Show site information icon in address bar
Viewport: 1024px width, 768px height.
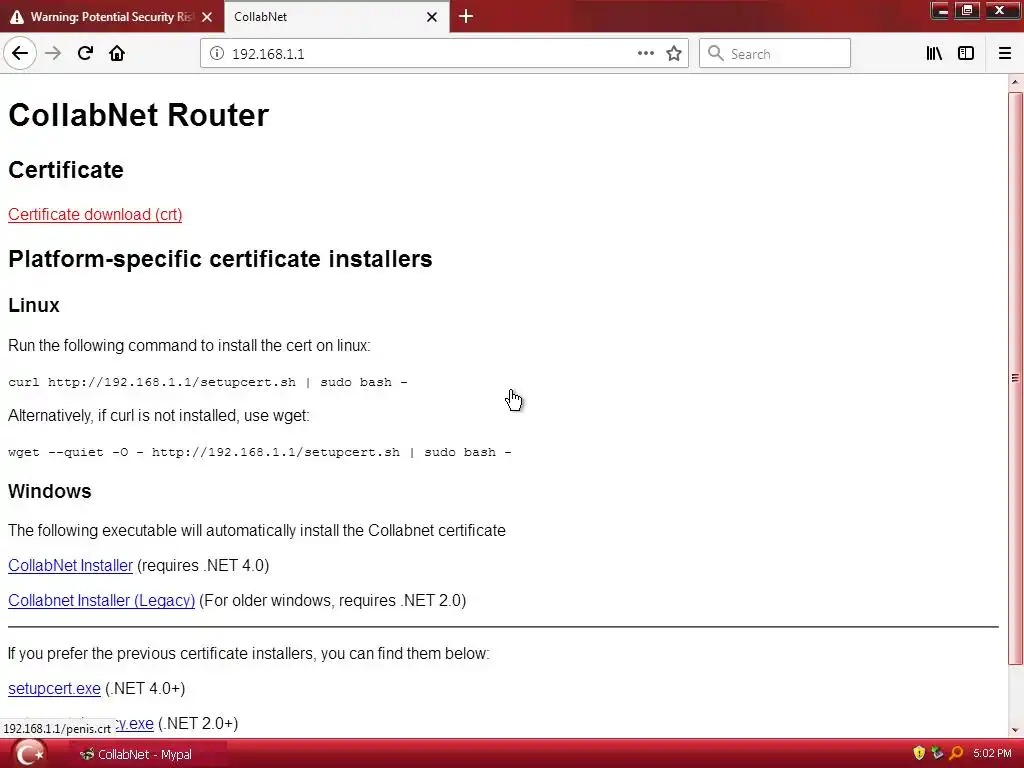pyautogui.click(x=217, y=54)
